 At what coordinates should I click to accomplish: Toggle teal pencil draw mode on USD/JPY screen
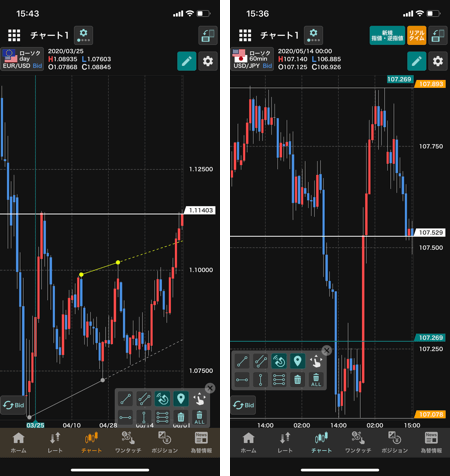point(417,61)
